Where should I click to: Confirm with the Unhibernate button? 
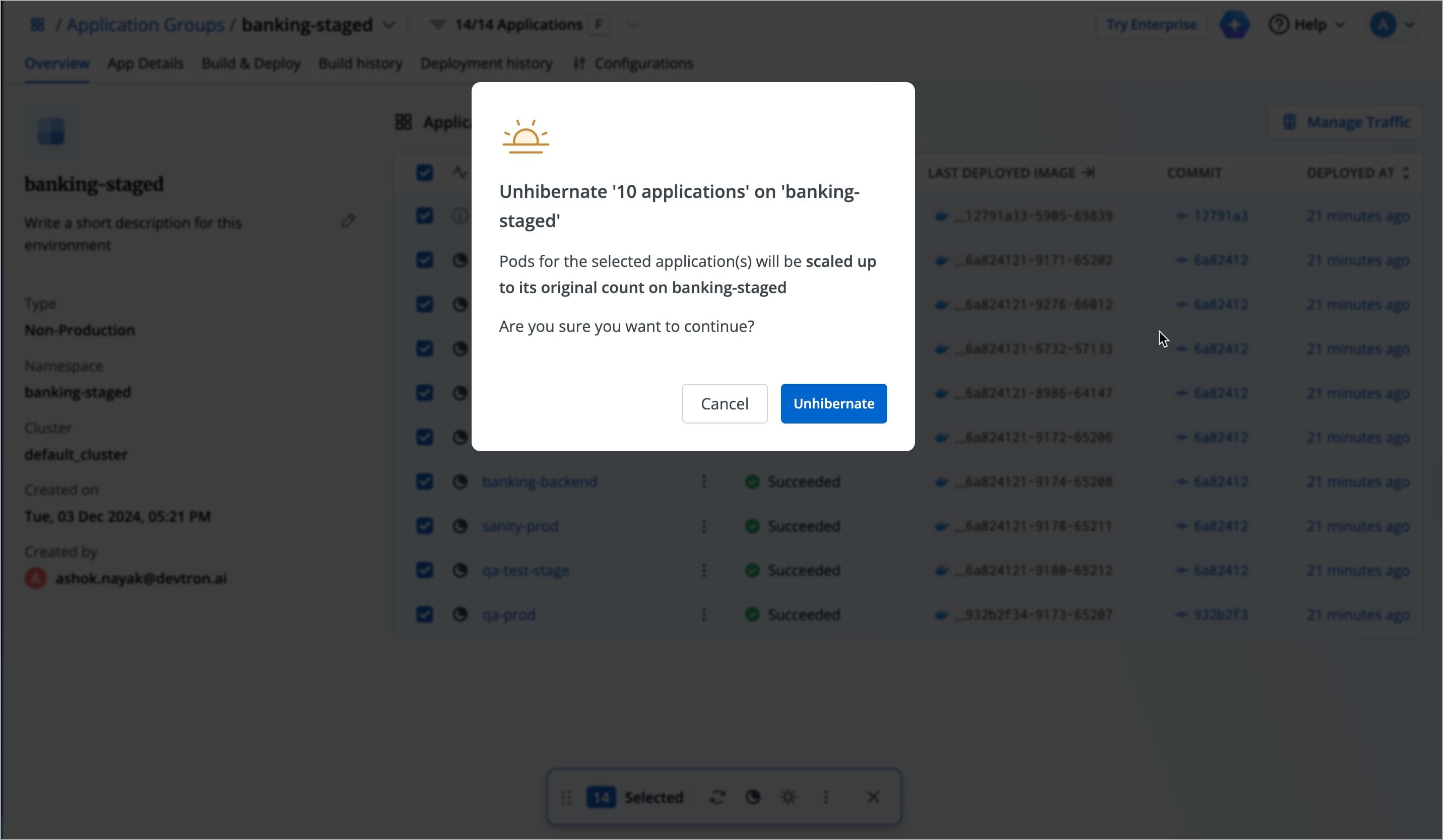pos(833,403)
